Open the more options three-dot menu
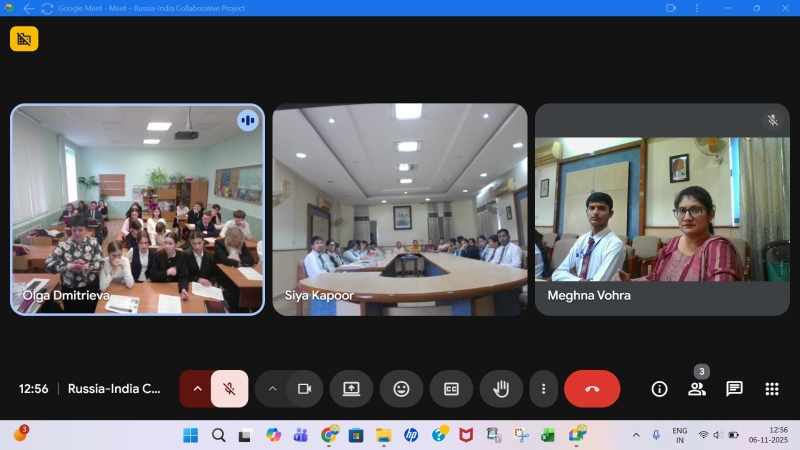 (x=543, y=389)
